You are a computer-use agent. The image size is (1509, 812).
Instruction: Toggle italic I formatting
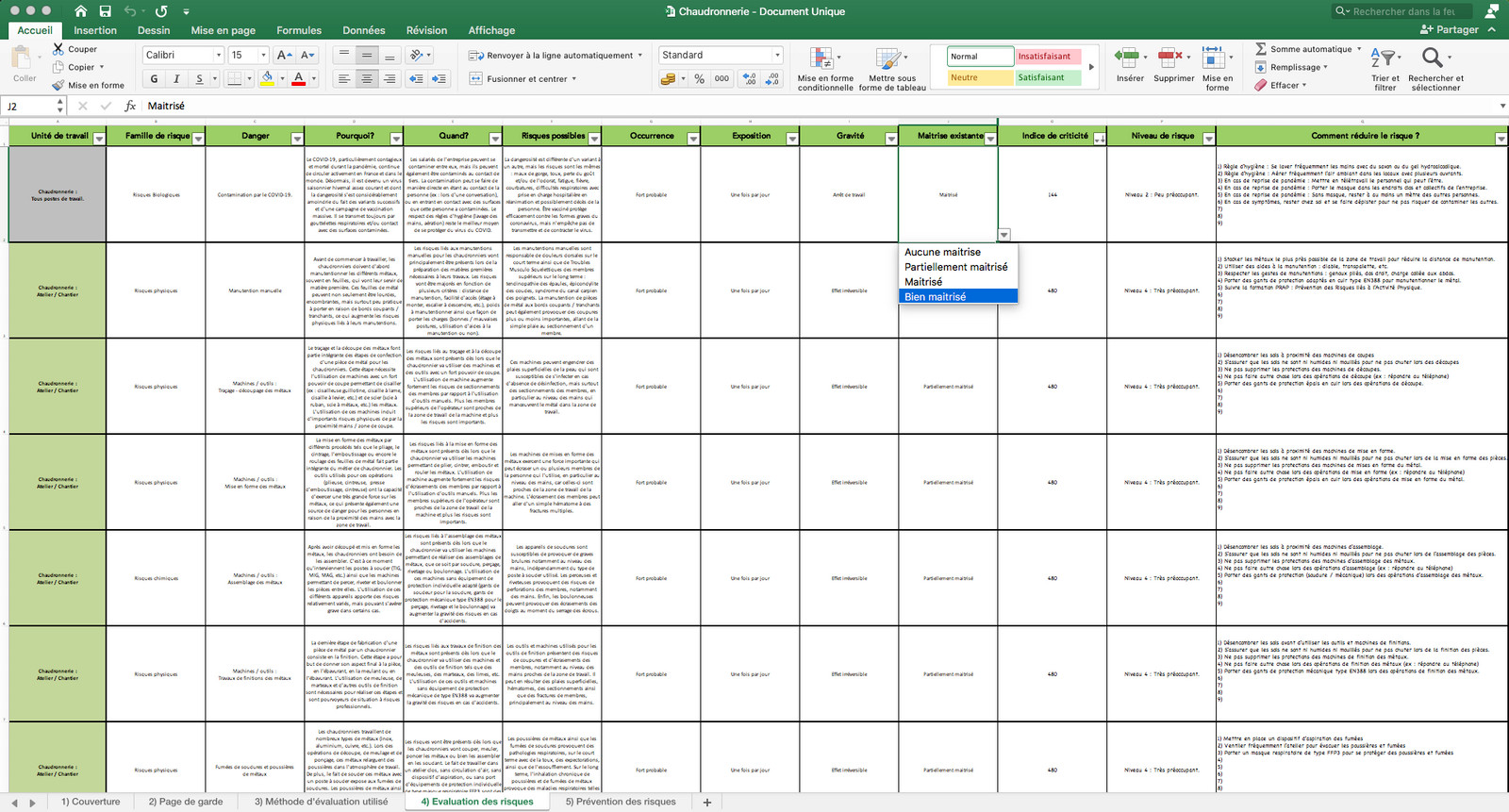pos(176,79)
